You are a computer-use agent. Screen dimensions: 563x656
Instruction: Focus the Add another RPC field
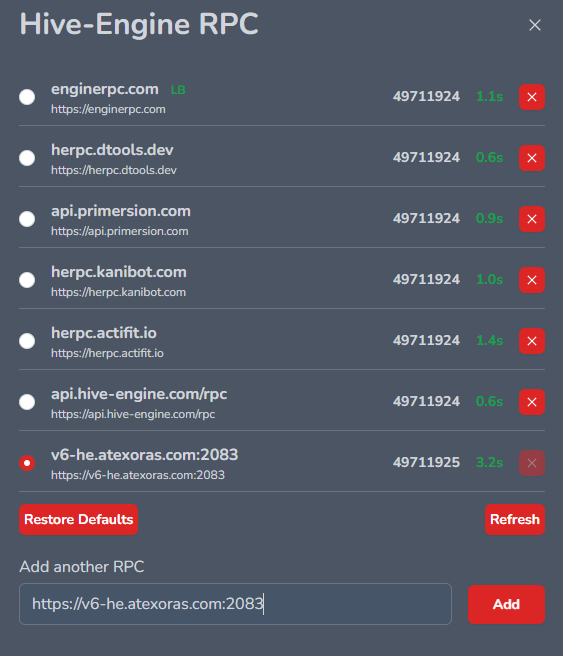pos(235,604)
